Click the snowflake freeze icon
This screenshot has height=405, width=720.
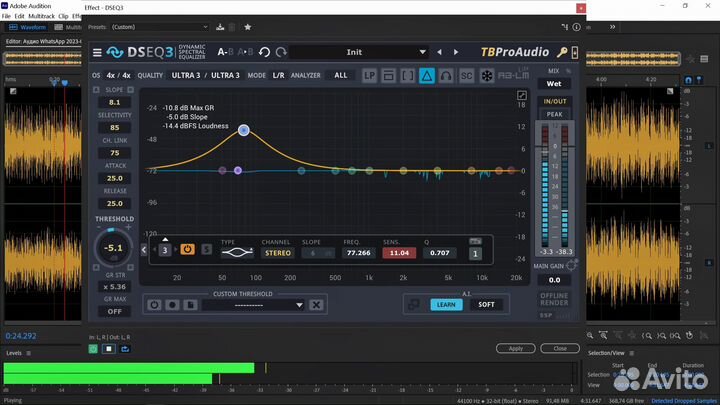coord(487,75)
